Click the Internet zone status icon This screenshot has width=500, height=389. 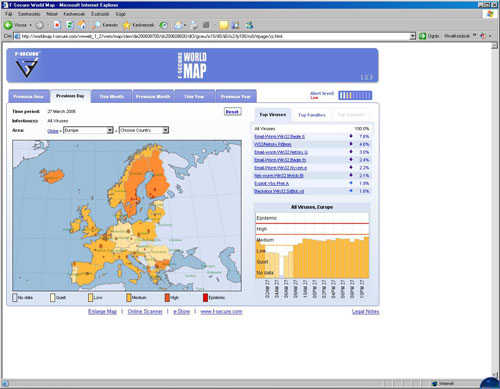point(434,384)
